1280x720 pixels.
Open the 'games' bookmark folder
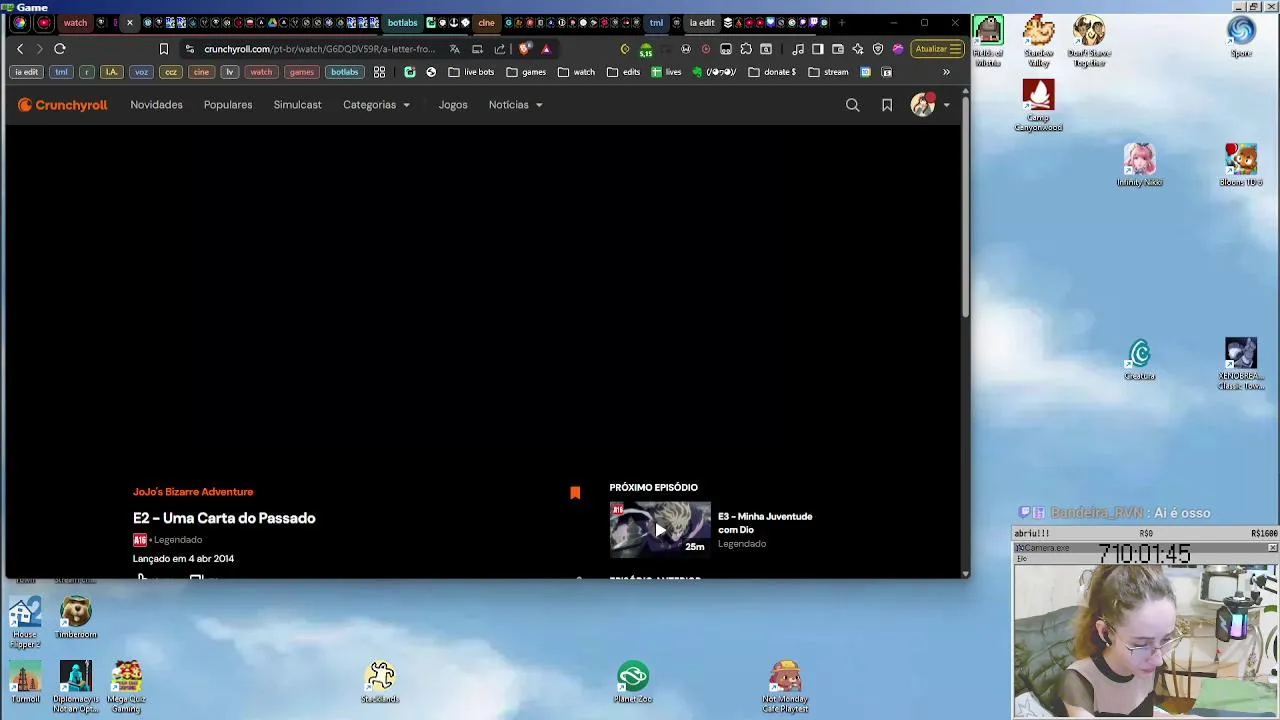pos(526,72)
